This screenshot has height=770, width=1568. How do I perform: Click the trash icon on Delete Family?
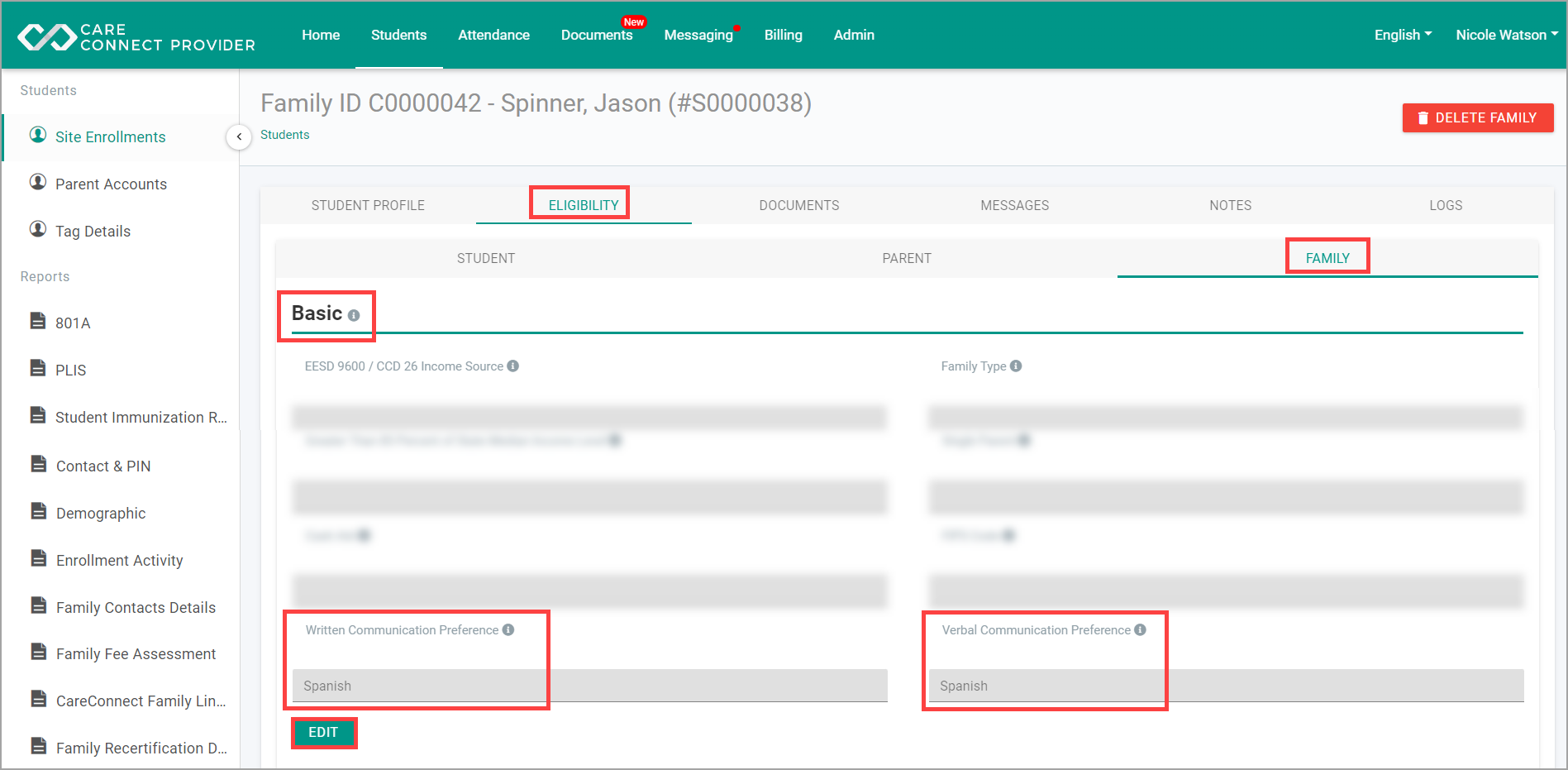[1423, 117]
